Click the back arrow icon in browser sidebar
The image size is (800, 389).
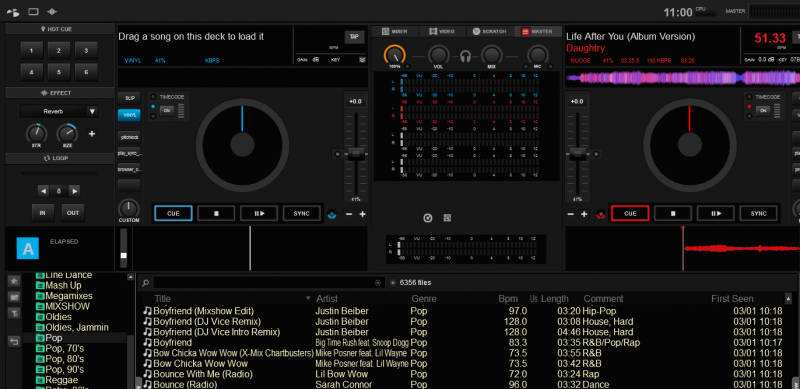tap(14, 341)
